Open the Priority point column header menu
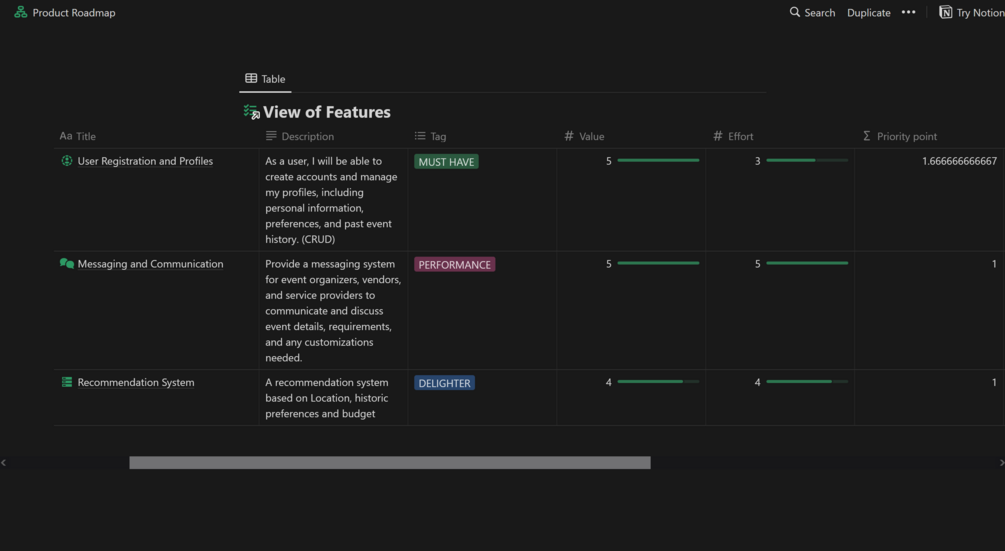The height and width of the screenshot is (551, 1005). click(x=906, y=136)
